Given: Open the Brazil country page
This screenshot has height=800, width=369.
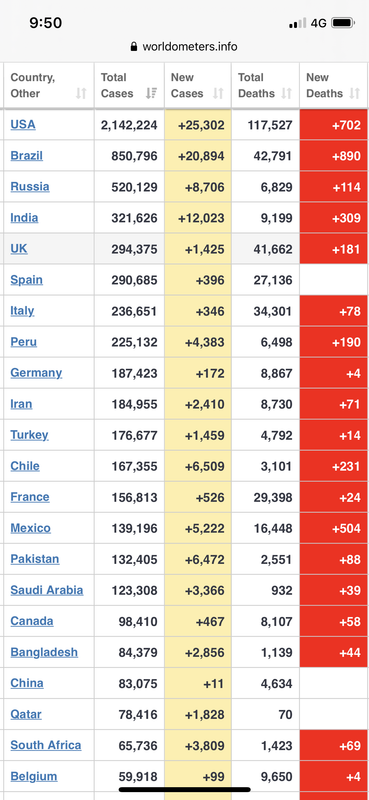Looking at the screenshot, I should pos(27,156).
